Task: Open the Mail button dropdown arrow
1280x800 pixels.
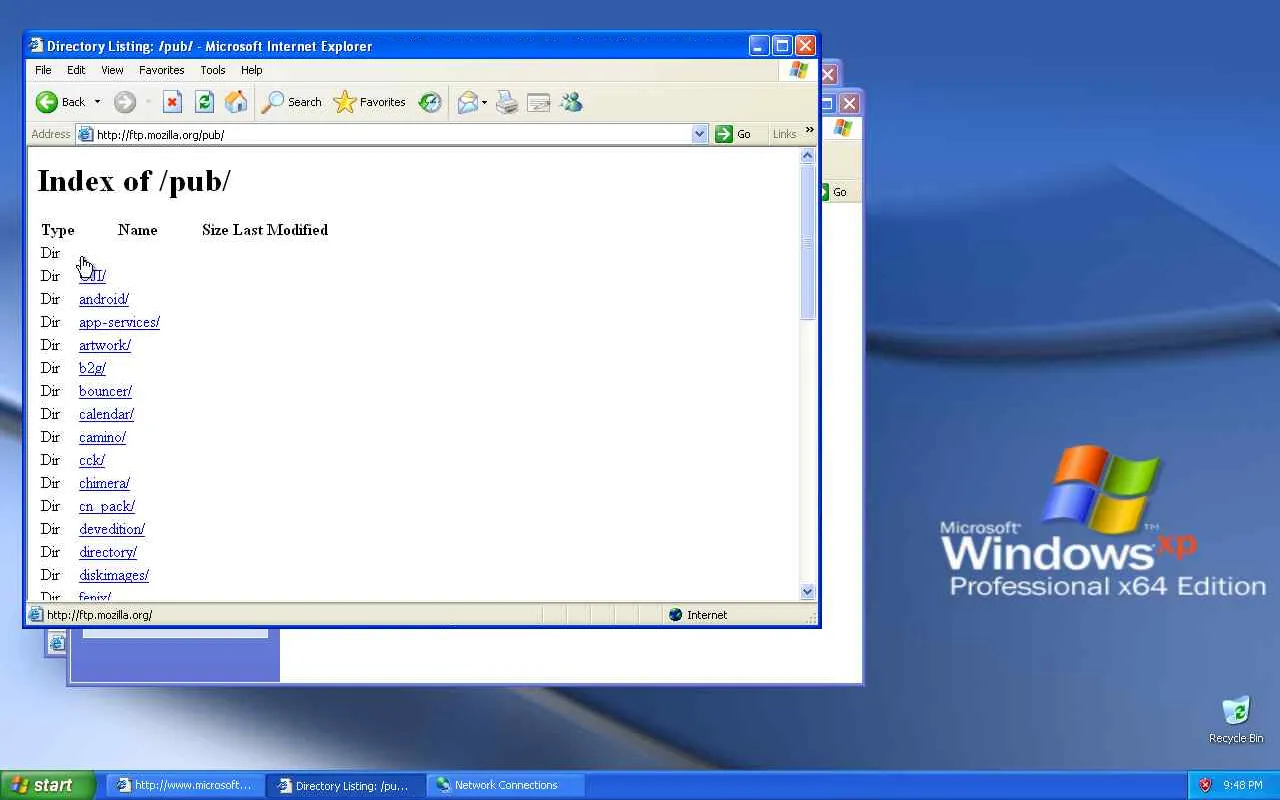Action: 484,102
